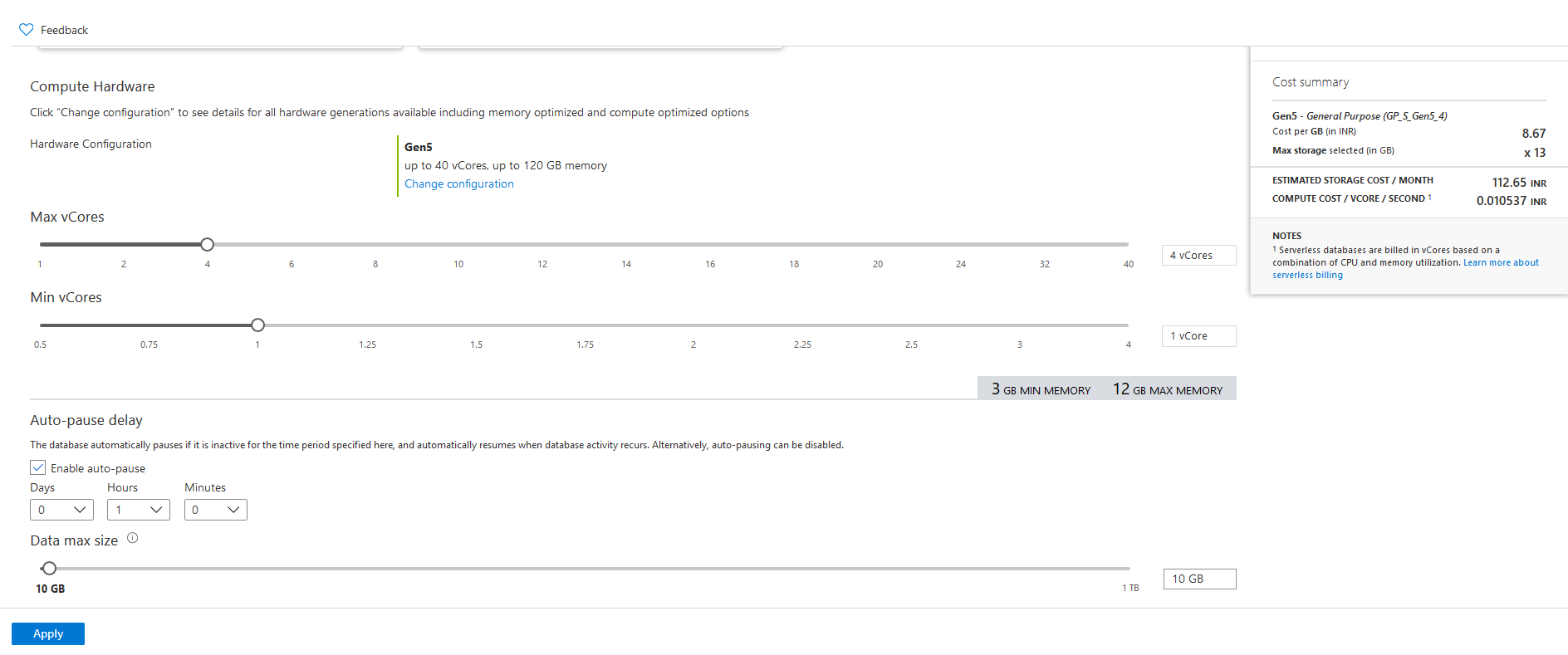Click the 4 vCores input field
Viewport: 1568px width, 655px height.
[1198, 256]
